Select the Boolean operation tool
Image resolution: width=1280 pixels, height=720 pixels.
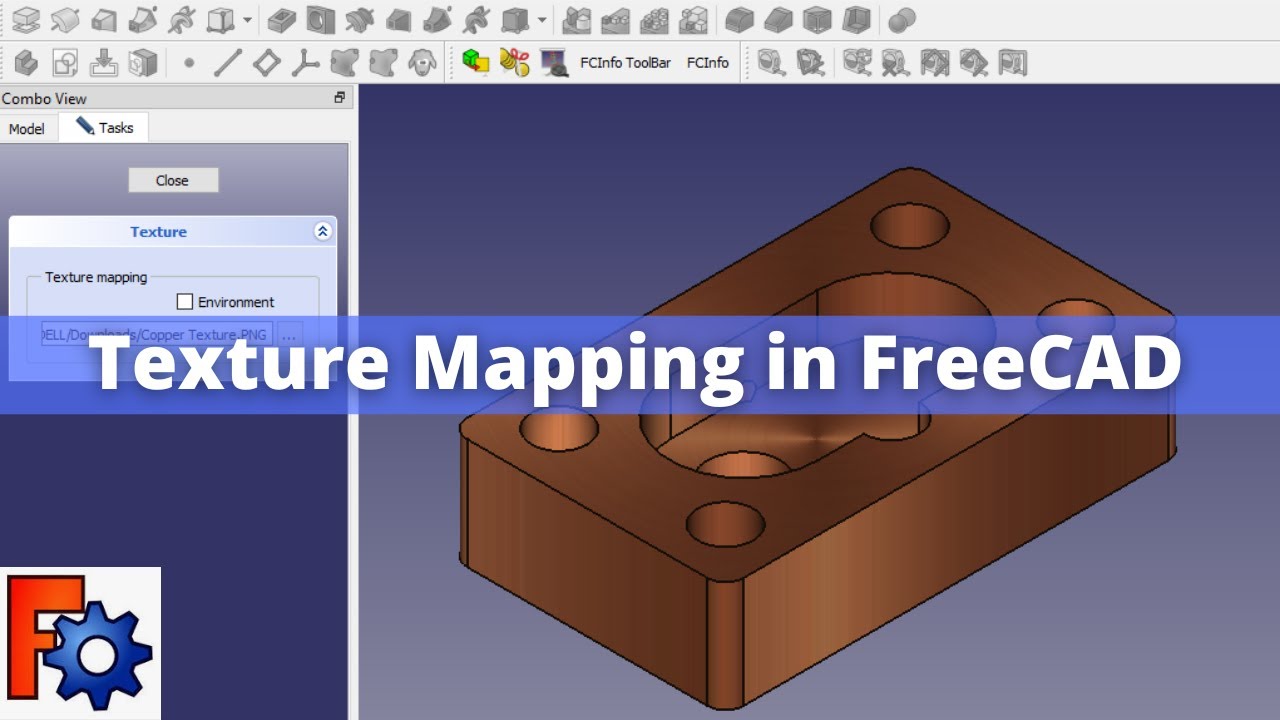[902, 19]
